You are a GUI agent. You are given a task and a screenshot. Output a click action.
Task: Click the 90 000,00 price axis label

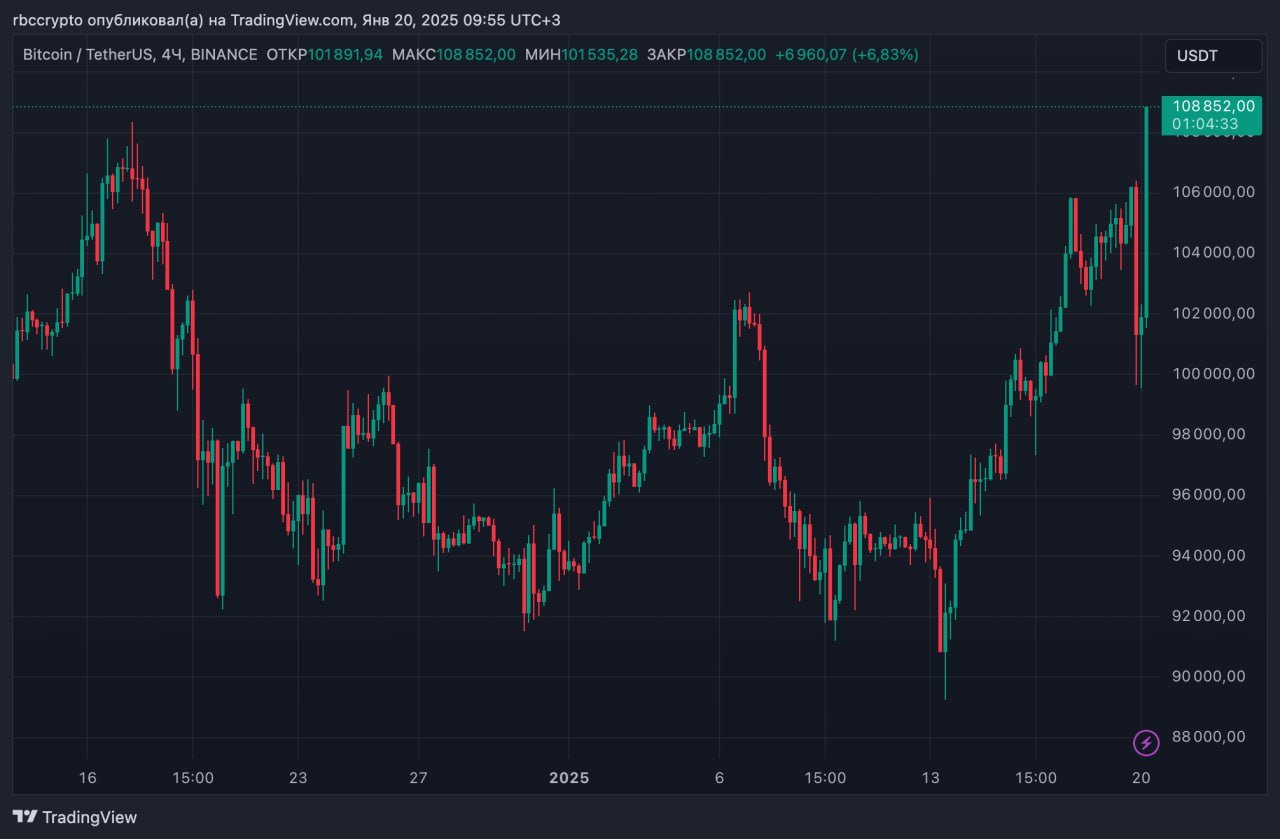1210,676
